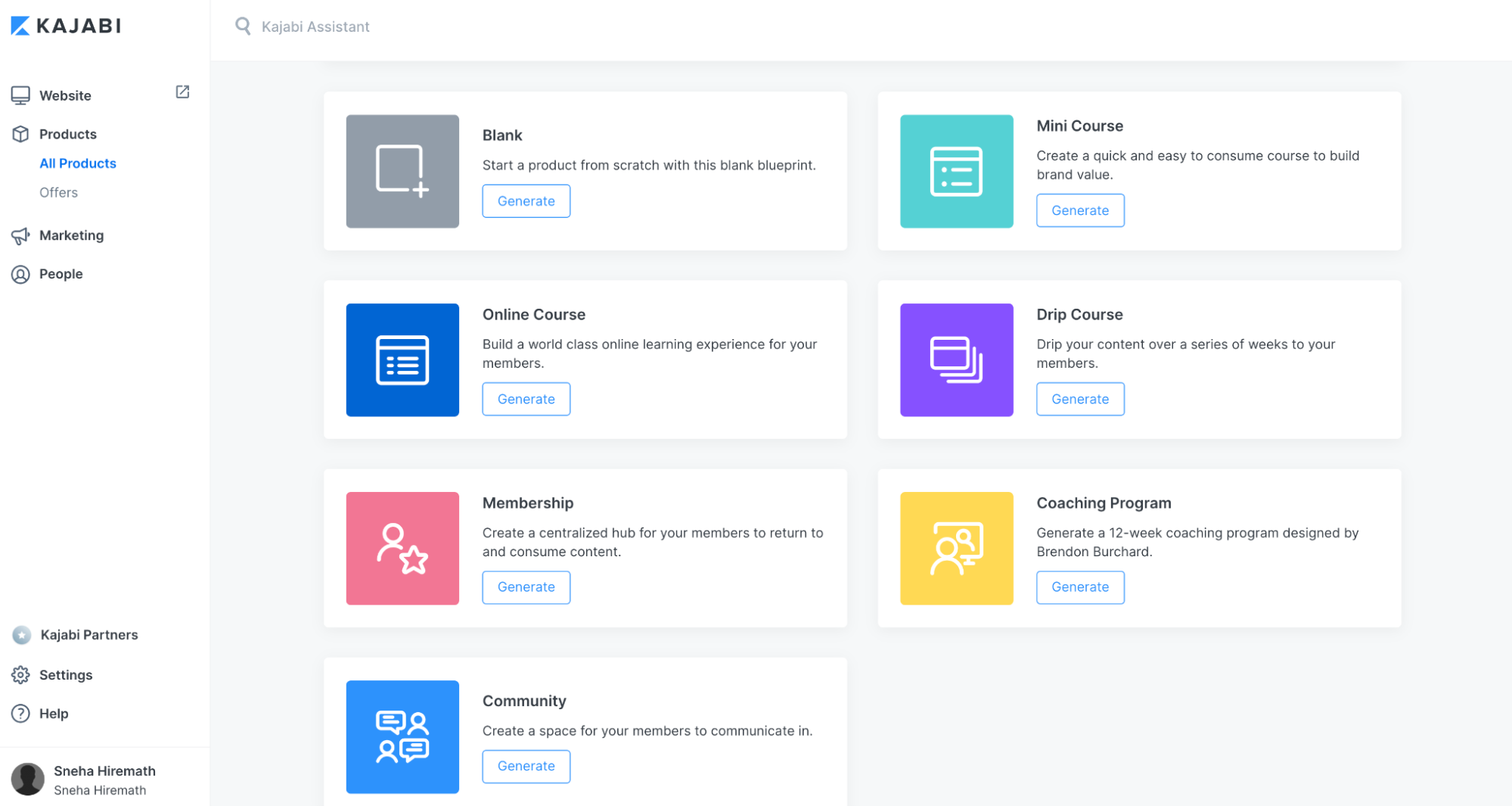Click Sneha Hiremath account name
Screen dimensions: 1512x806
[104, 771]
